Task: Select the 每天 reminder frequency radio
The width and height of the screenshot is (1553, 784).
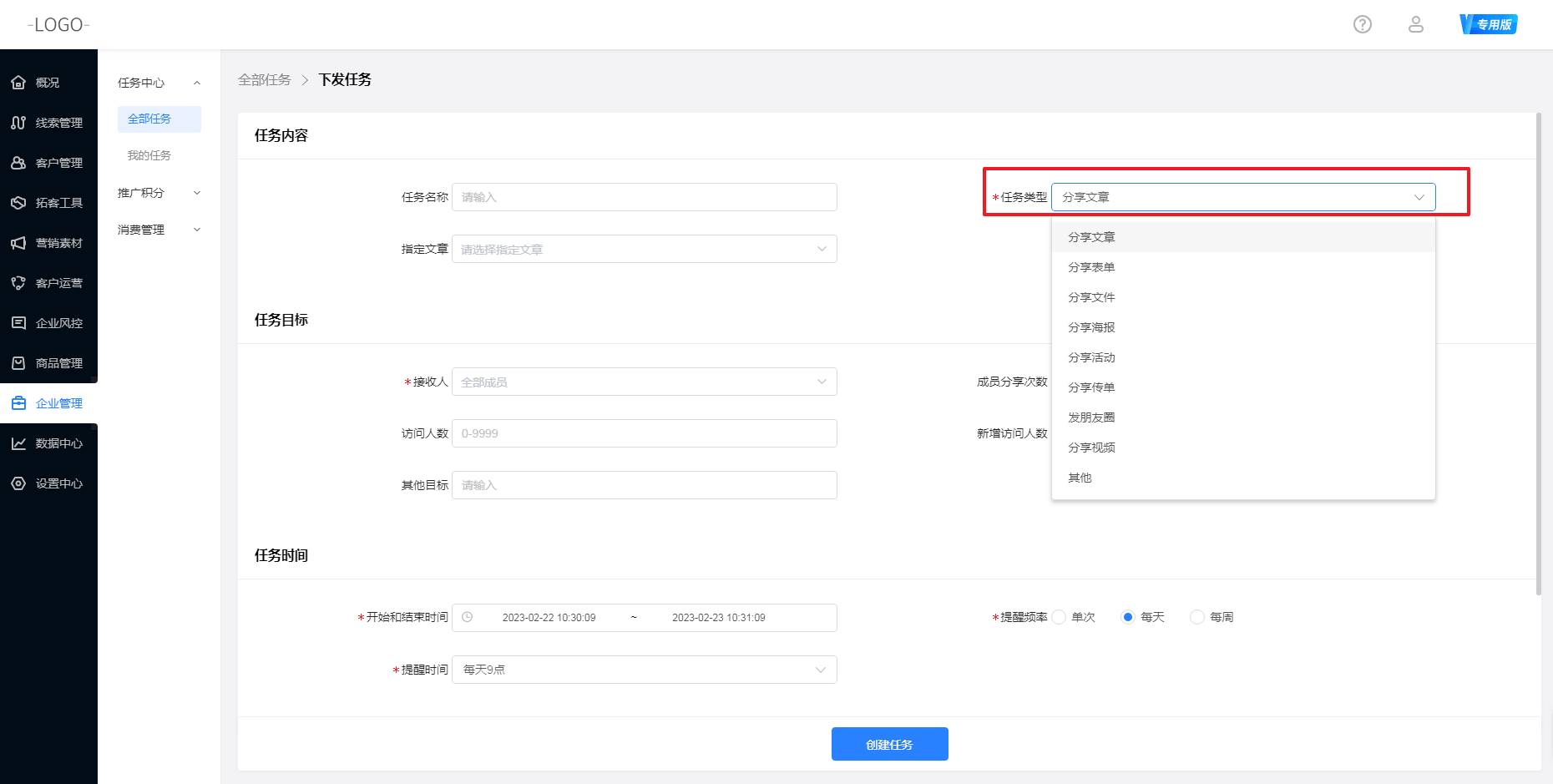Action: pyautogui.click(x=1127, y=617)
